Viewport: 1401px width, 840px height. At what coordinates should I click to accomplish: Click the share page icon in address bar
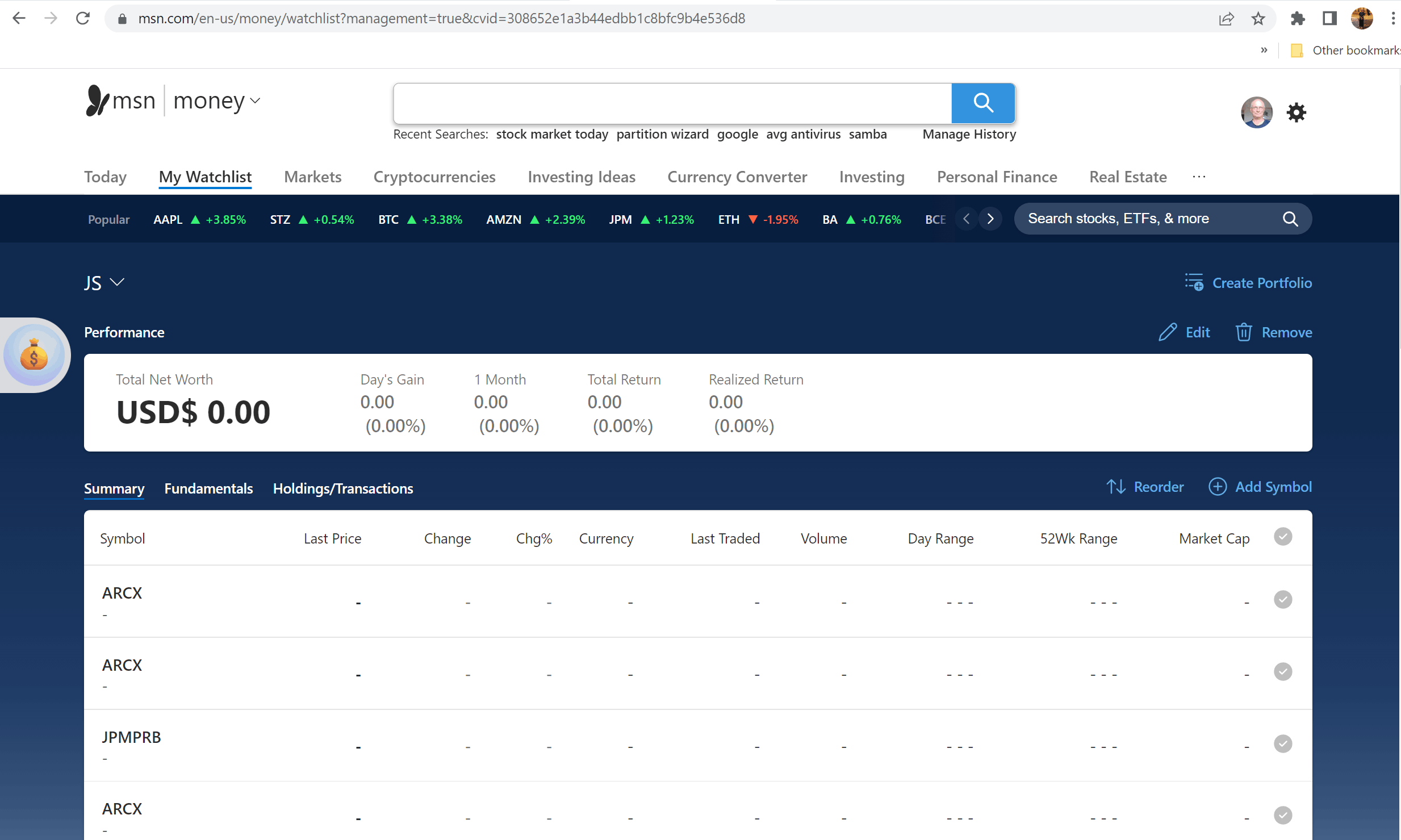point(1227,19)
